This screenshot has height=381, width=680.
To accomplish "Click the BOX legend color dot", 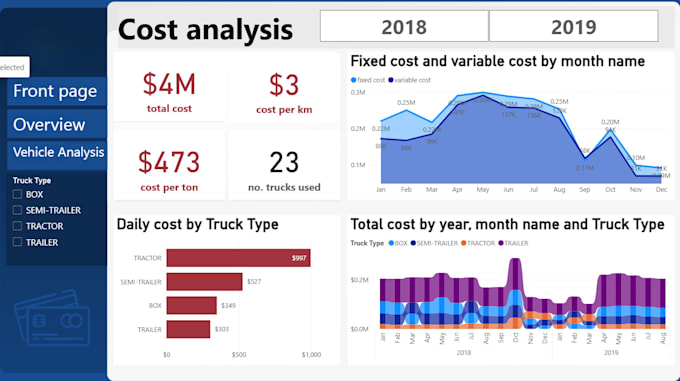I will pos(391,243).
